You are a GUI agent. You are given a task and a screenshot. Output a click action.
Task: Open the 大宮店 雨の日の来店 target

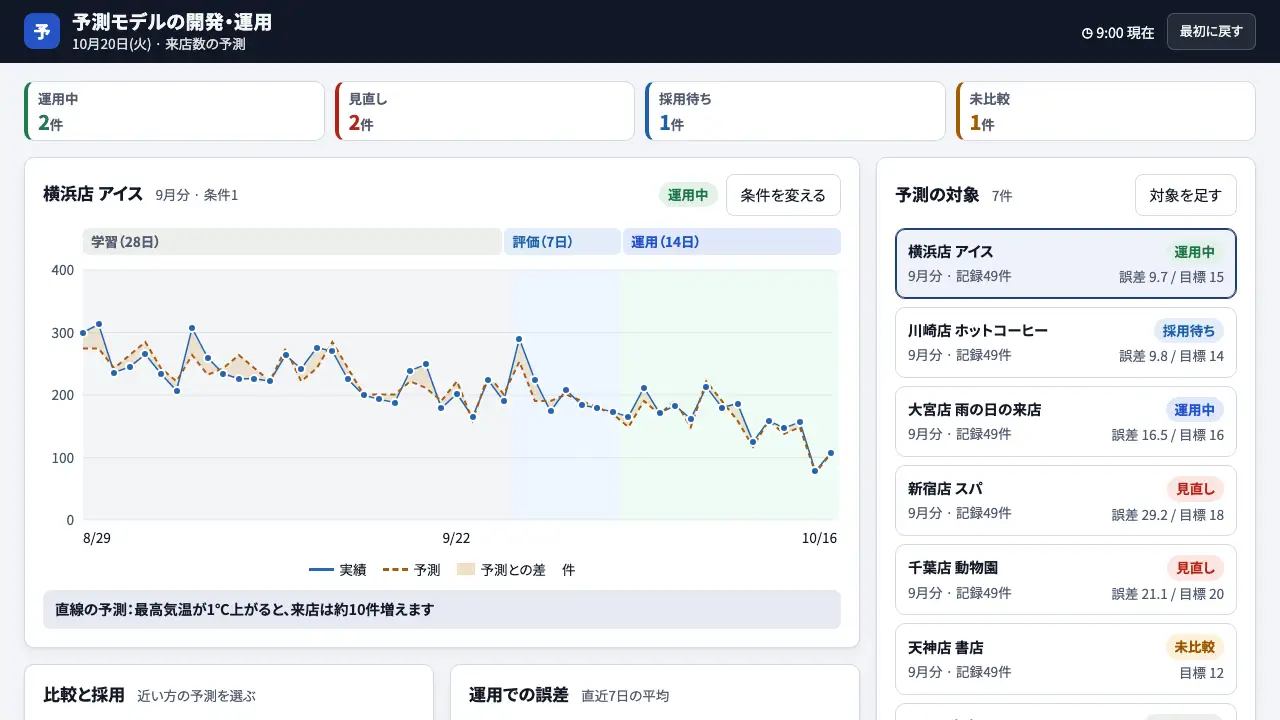1066,421
